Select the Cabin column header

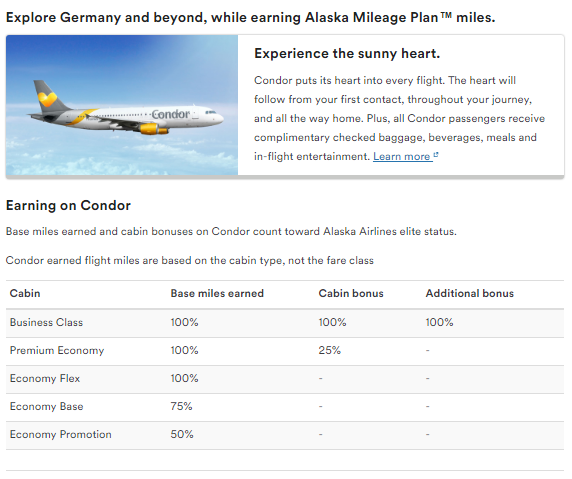[x=25, y=293]
